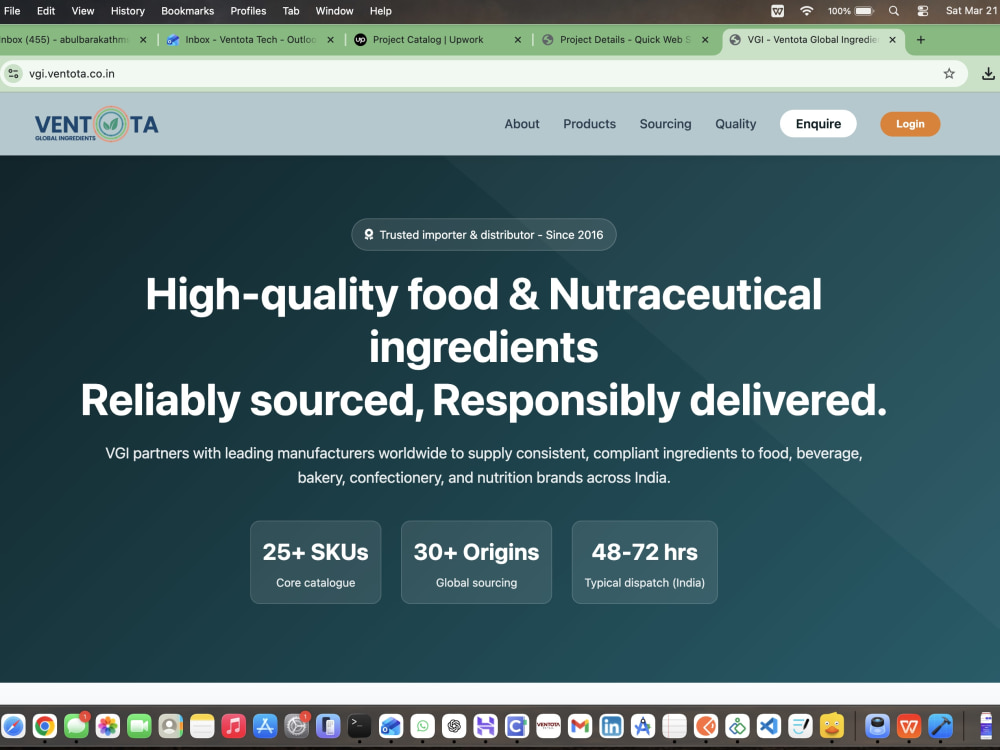Open Contacts from the Dock
1000x750 pixels.
pos(170,726)
